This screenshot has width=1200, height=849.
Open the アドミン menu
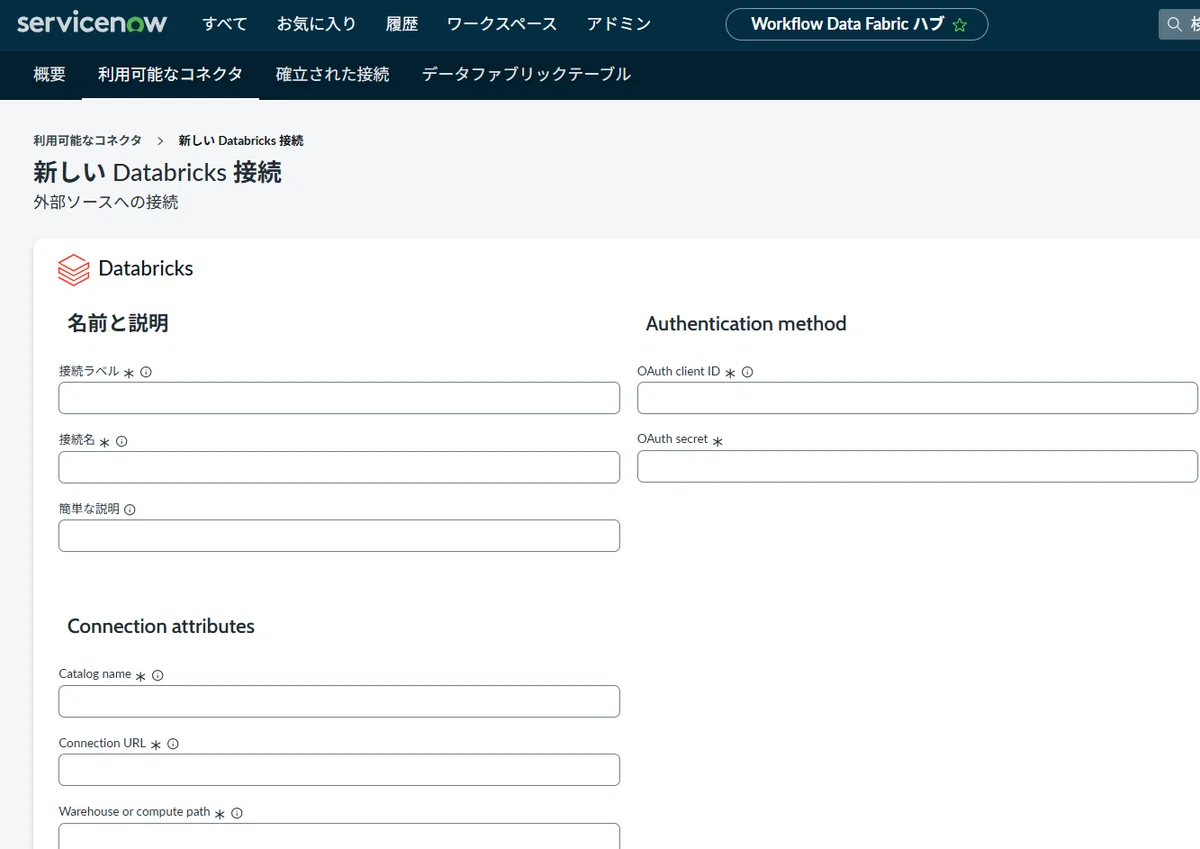(619, 24)
